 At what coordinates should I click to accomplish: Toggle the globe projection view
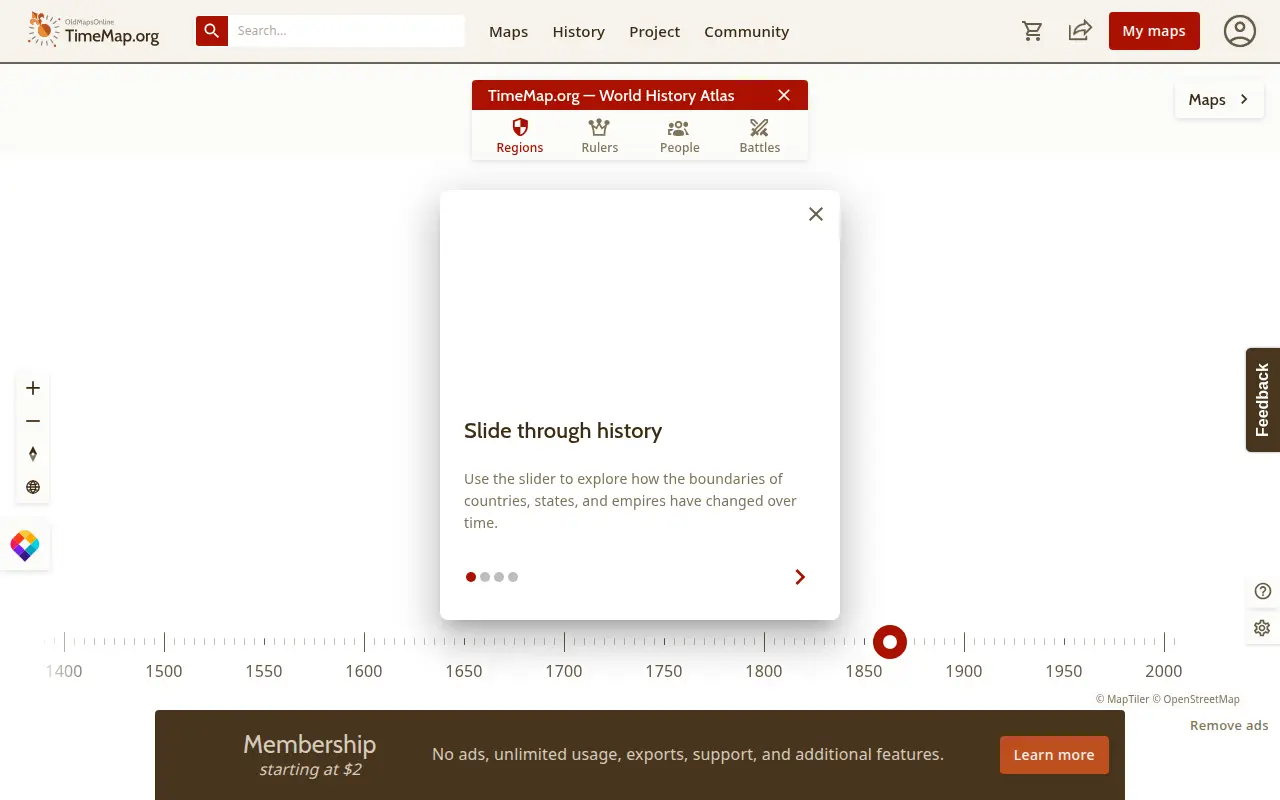33,487
